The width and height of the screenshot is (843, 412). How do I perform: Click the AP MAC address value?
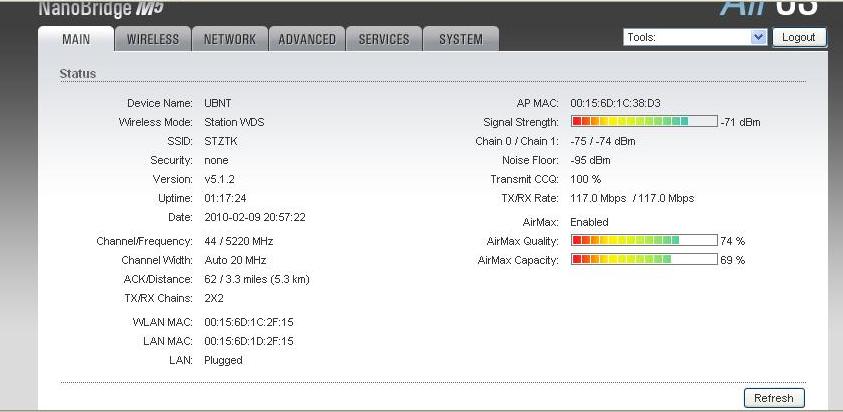click(615, 103)
